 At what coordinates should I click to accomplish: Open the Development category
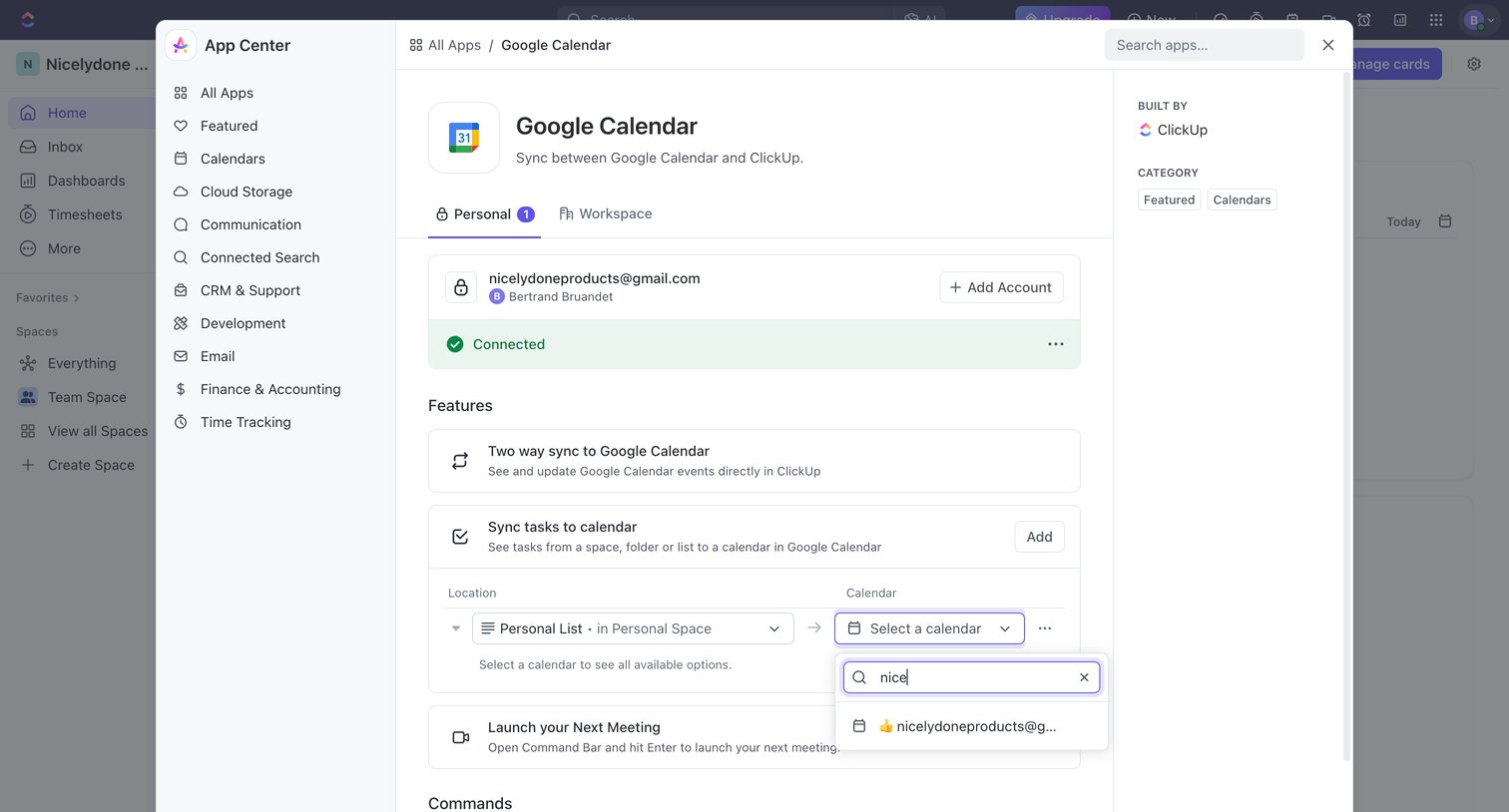pyautogui.click(x=243, y=323)
